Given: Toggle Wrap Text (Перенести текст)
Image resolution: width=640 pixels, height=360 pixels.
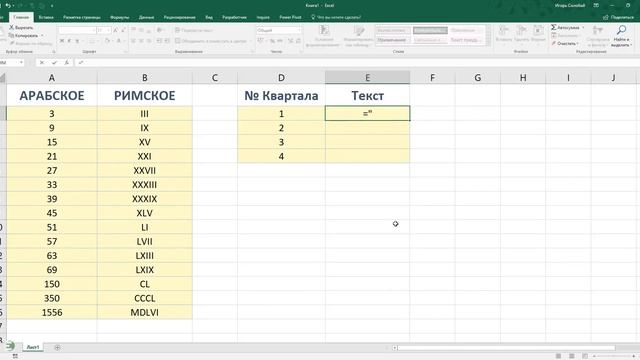Looking at the screenshot, I should (194, 30).
